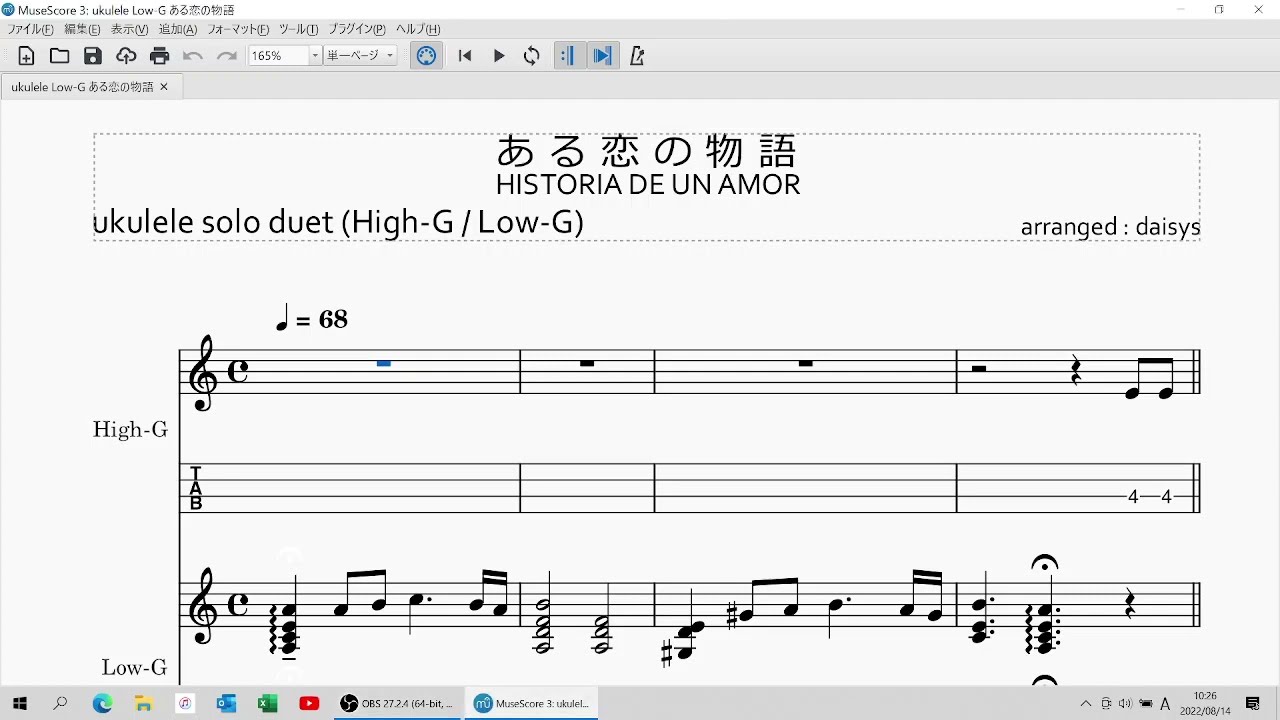Rewind playback to start
1280x720 pixels.
point(465,56)
